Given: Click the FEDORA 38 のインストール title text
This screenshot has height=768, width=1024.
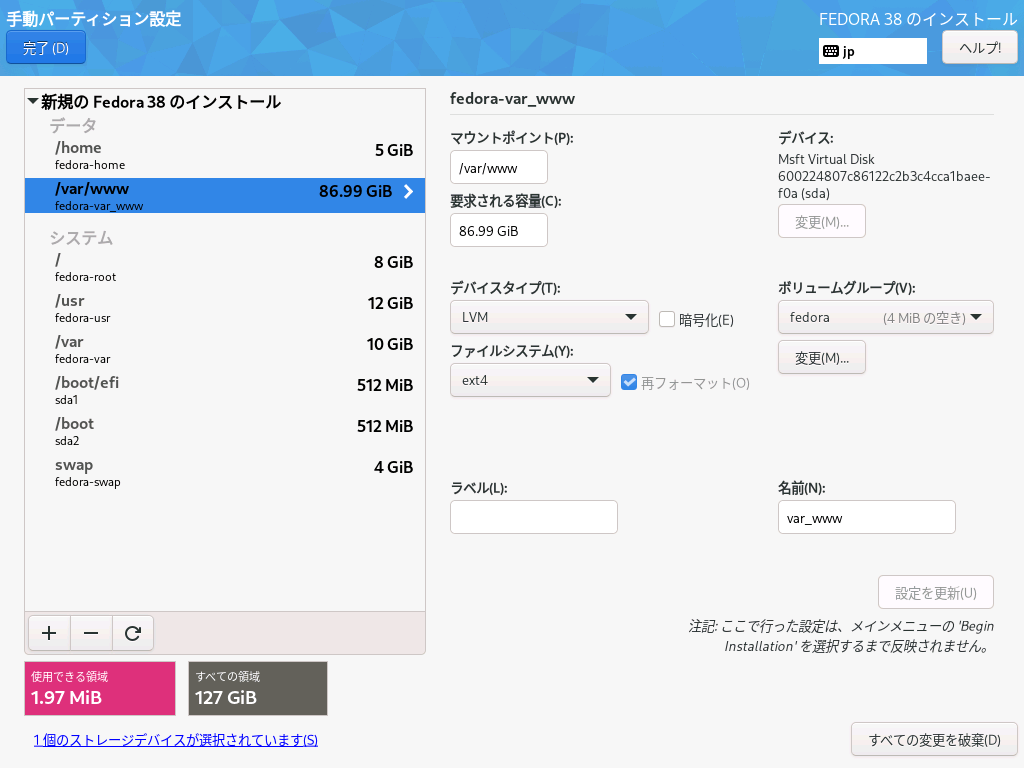Looking at the screenshot, I should (x=918, y=19).
